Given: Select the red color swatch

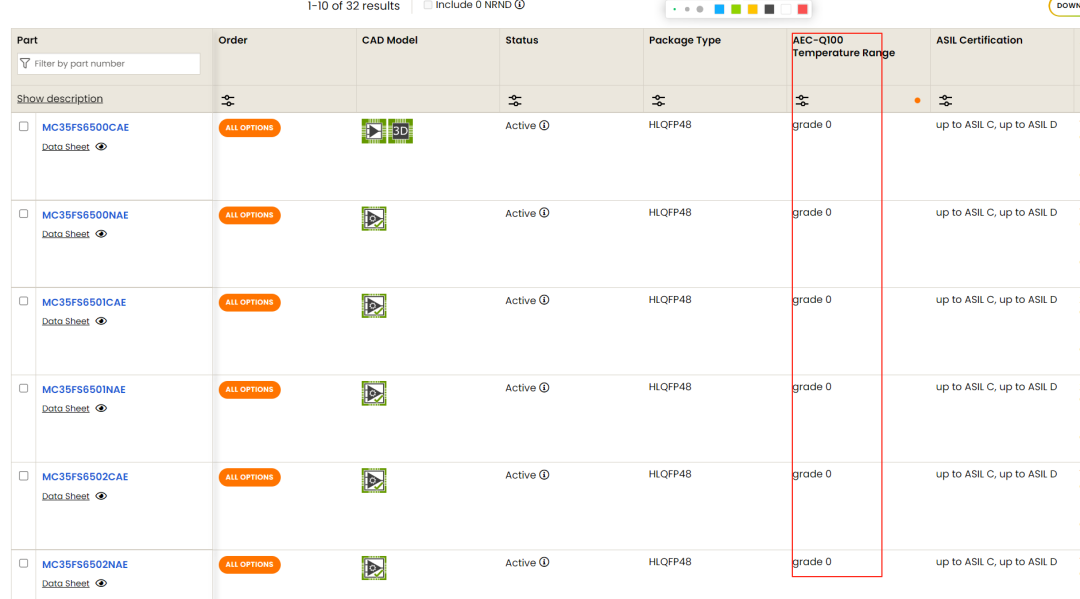Looking at the screenshot, I should click(802, 9).
